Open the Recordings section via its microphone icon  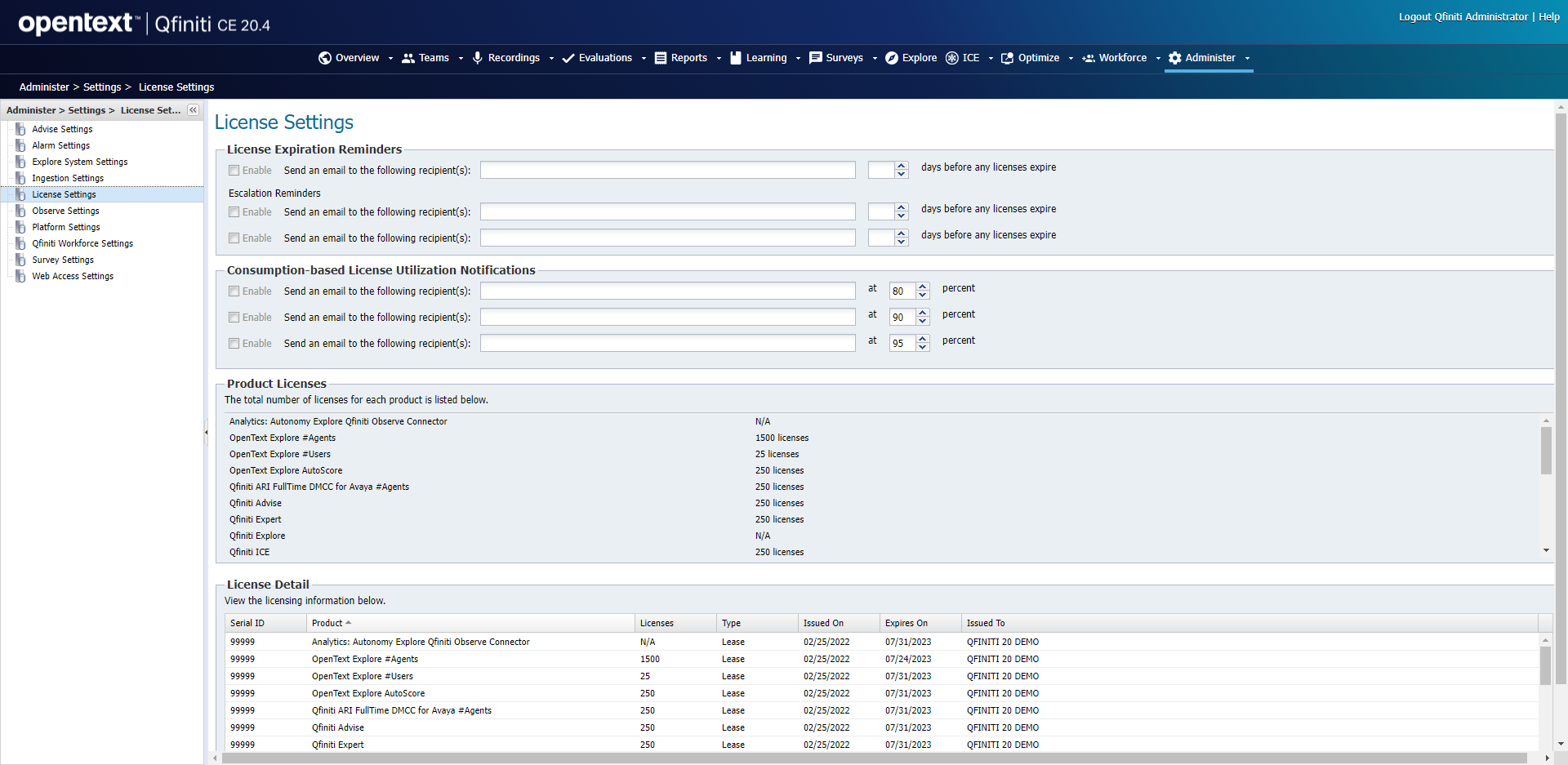tap(478, 58)
